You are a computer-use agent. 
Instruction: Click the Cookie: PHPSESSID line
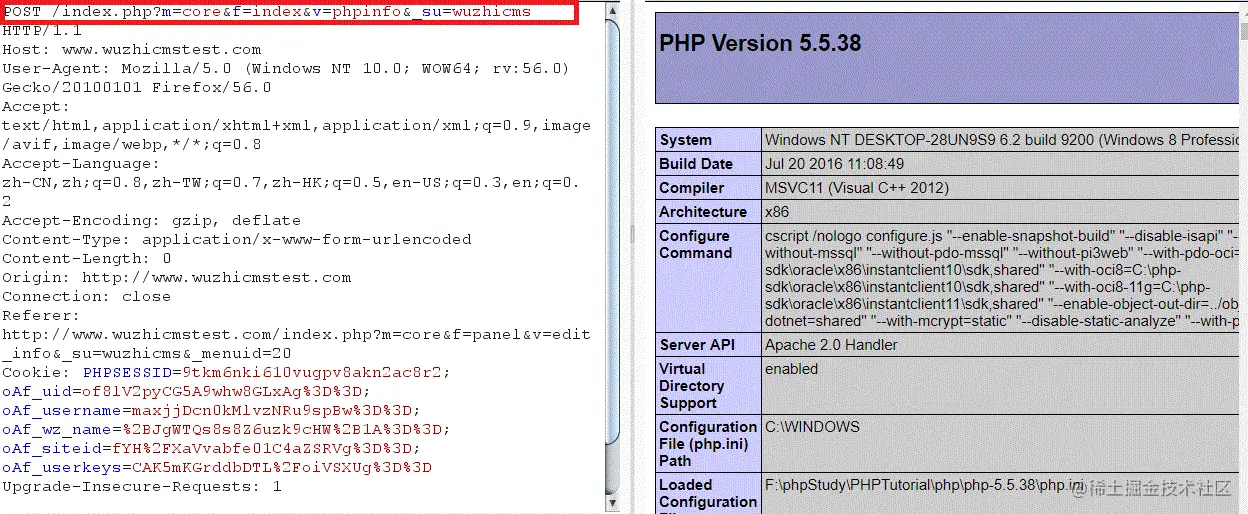coord(226,372)
